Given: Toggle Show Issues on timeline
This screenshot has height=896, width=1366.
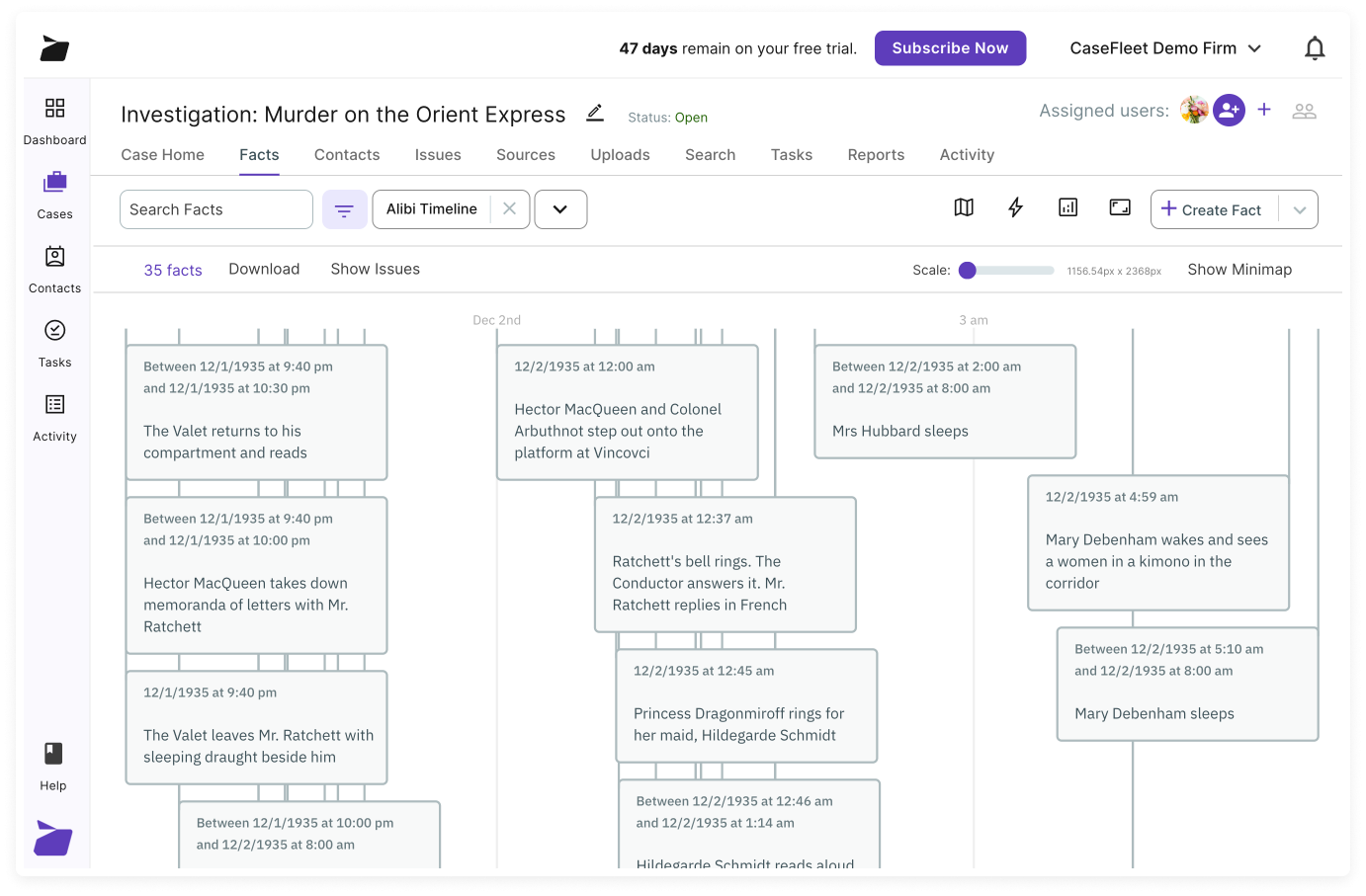Looking at the screenshot, I should [375, 269].
